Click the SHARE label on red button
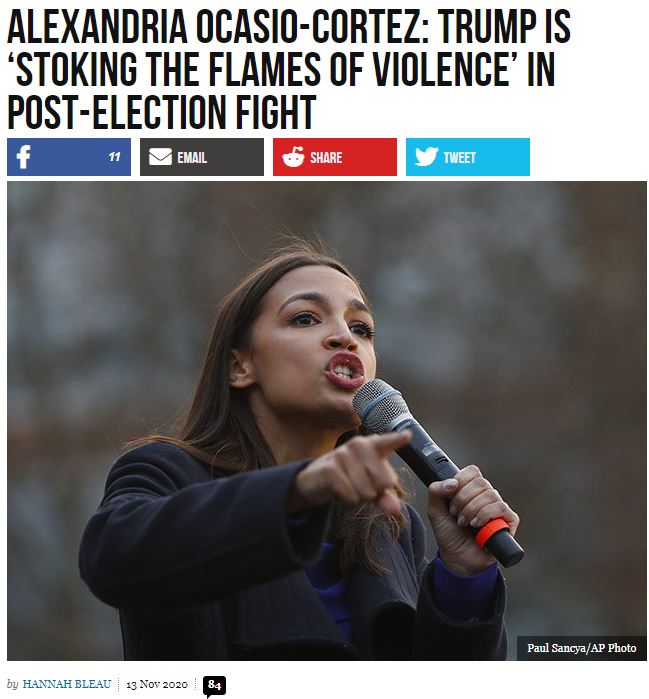The width and height of the screenshot is (649, 699). (x=326, y=157)
